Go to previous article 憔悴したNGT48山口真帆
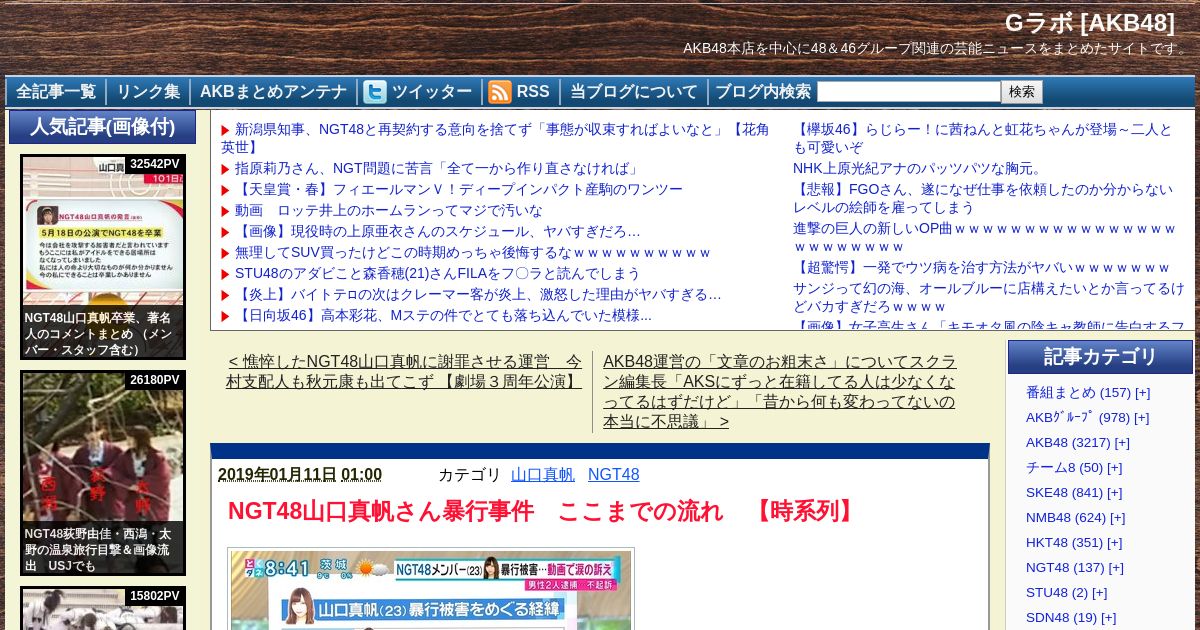 pos(404,371)
